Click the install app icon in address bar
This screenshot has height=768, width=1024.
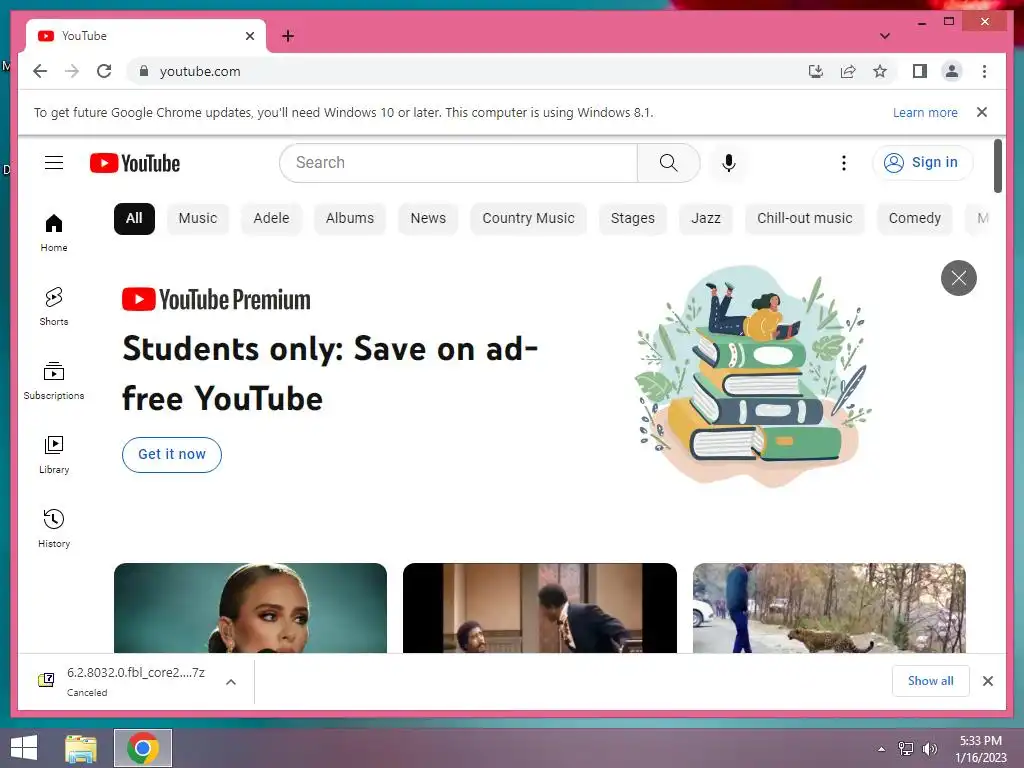pyautogui.click(x=816, y=71)
